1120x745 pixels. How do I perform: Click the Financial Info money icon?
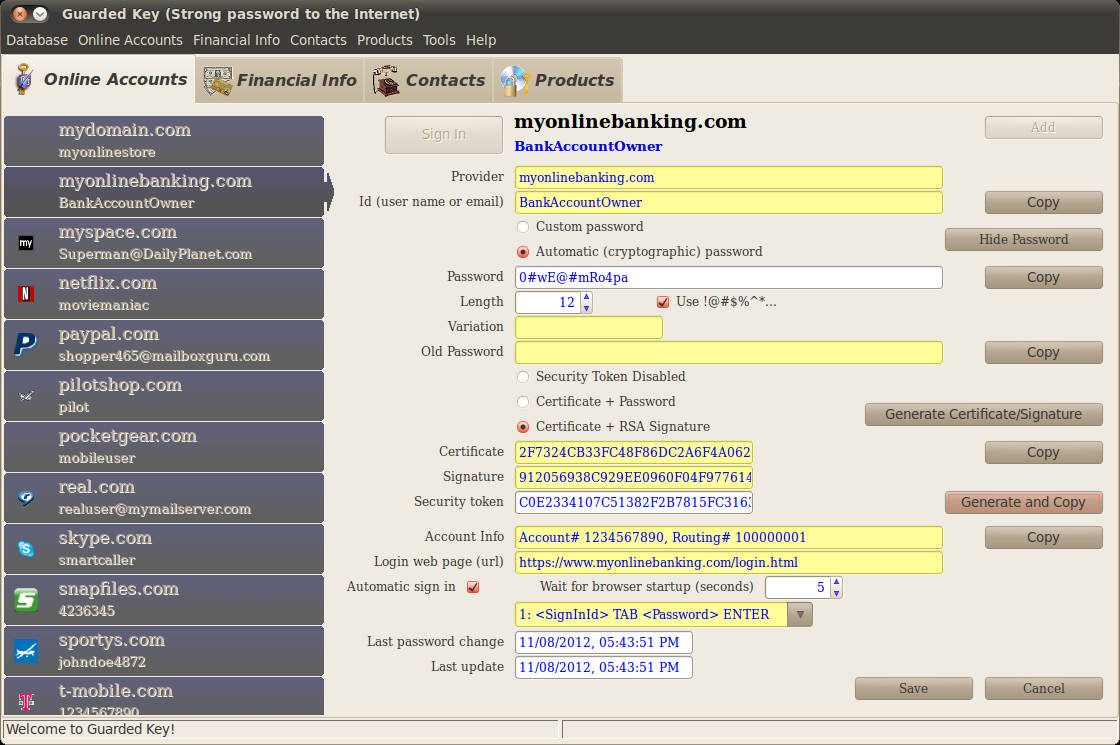[218, 80]
